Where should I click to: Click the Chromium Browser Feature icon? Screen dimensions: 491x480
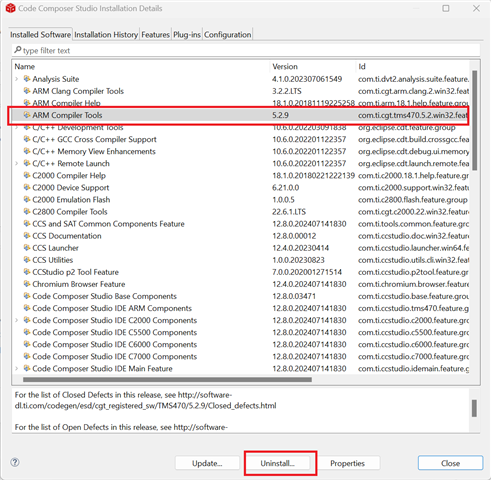[27, 284]
